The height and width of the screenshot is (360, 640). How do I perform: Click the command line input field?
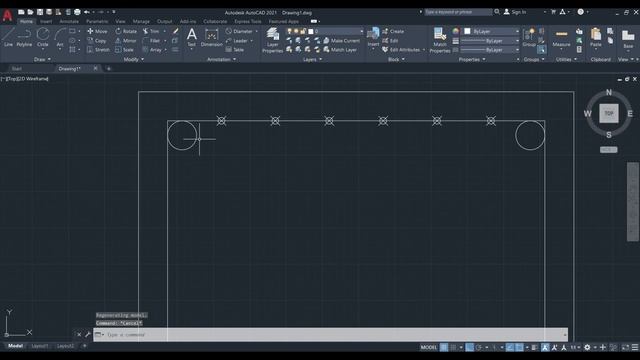click(x=331, y=335)
